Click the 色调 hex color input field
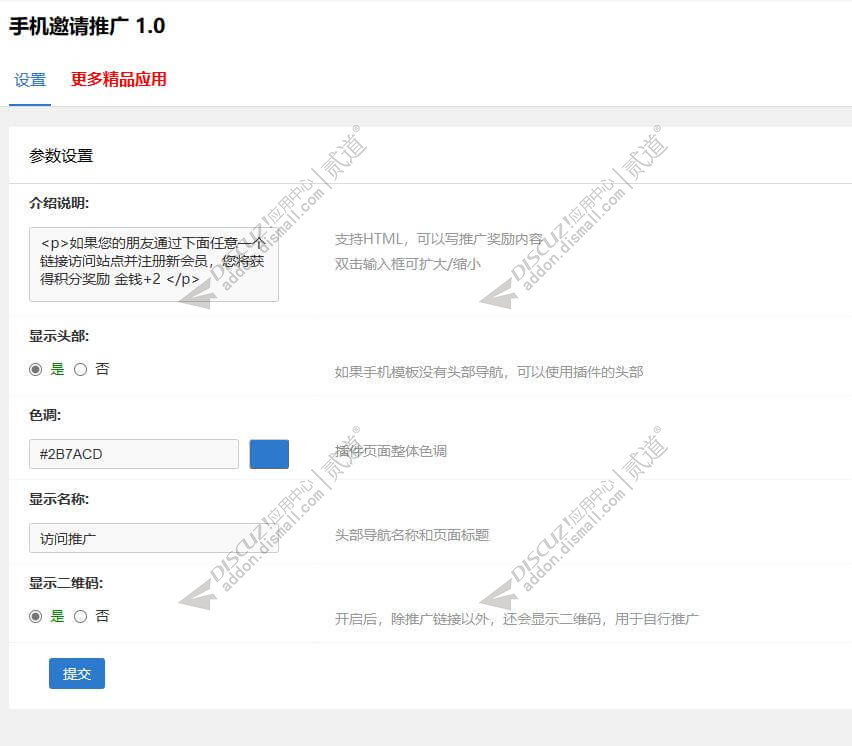The image size is (852, 746). point(134,454)
